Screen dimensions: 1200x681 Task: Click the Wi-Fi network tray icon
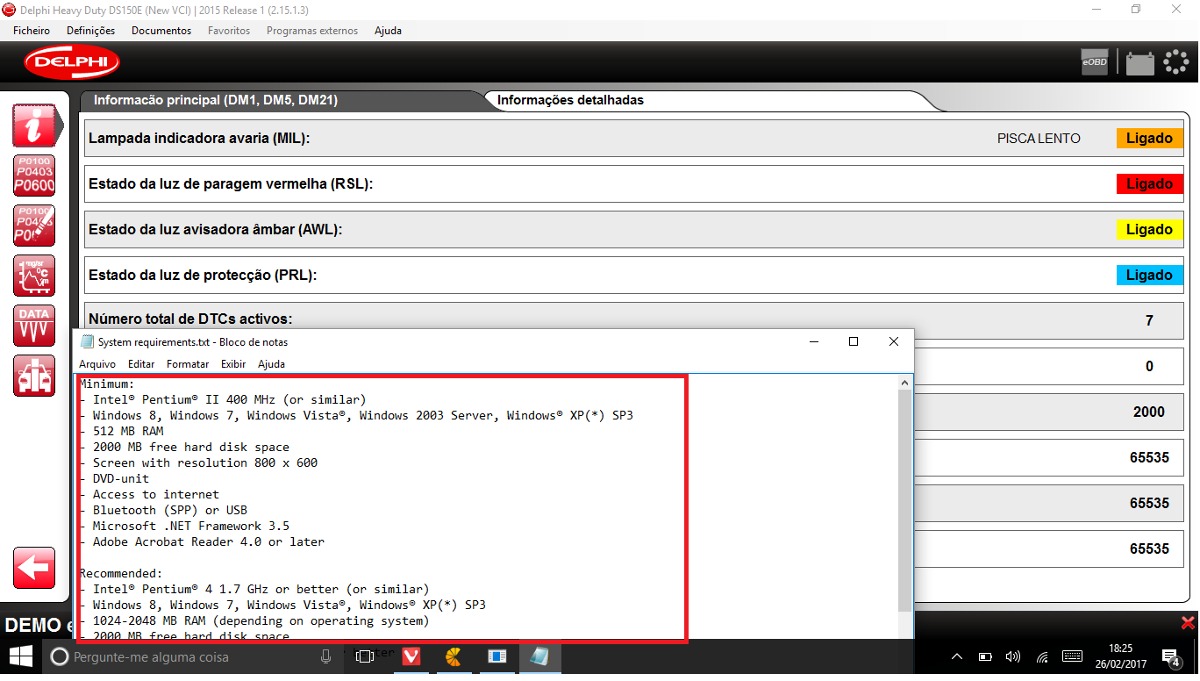click(x=1042, y=657)
